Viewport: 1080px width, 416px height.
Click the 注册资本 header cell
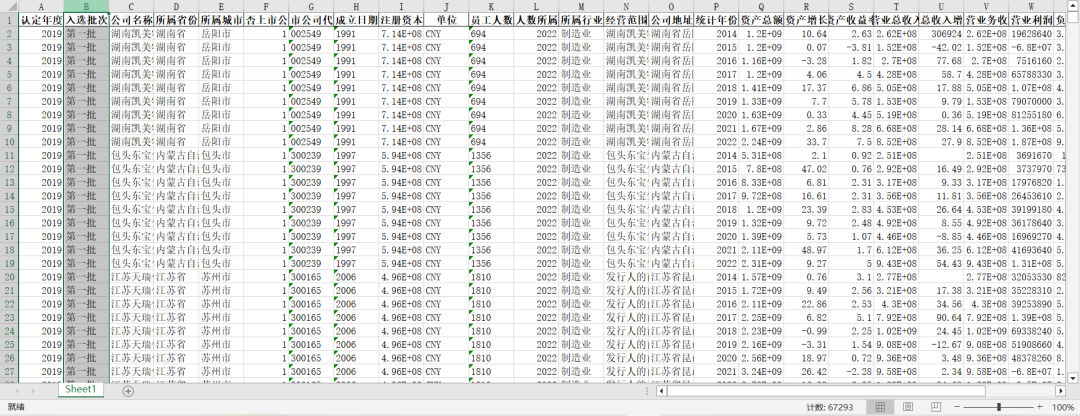point(401,19)
